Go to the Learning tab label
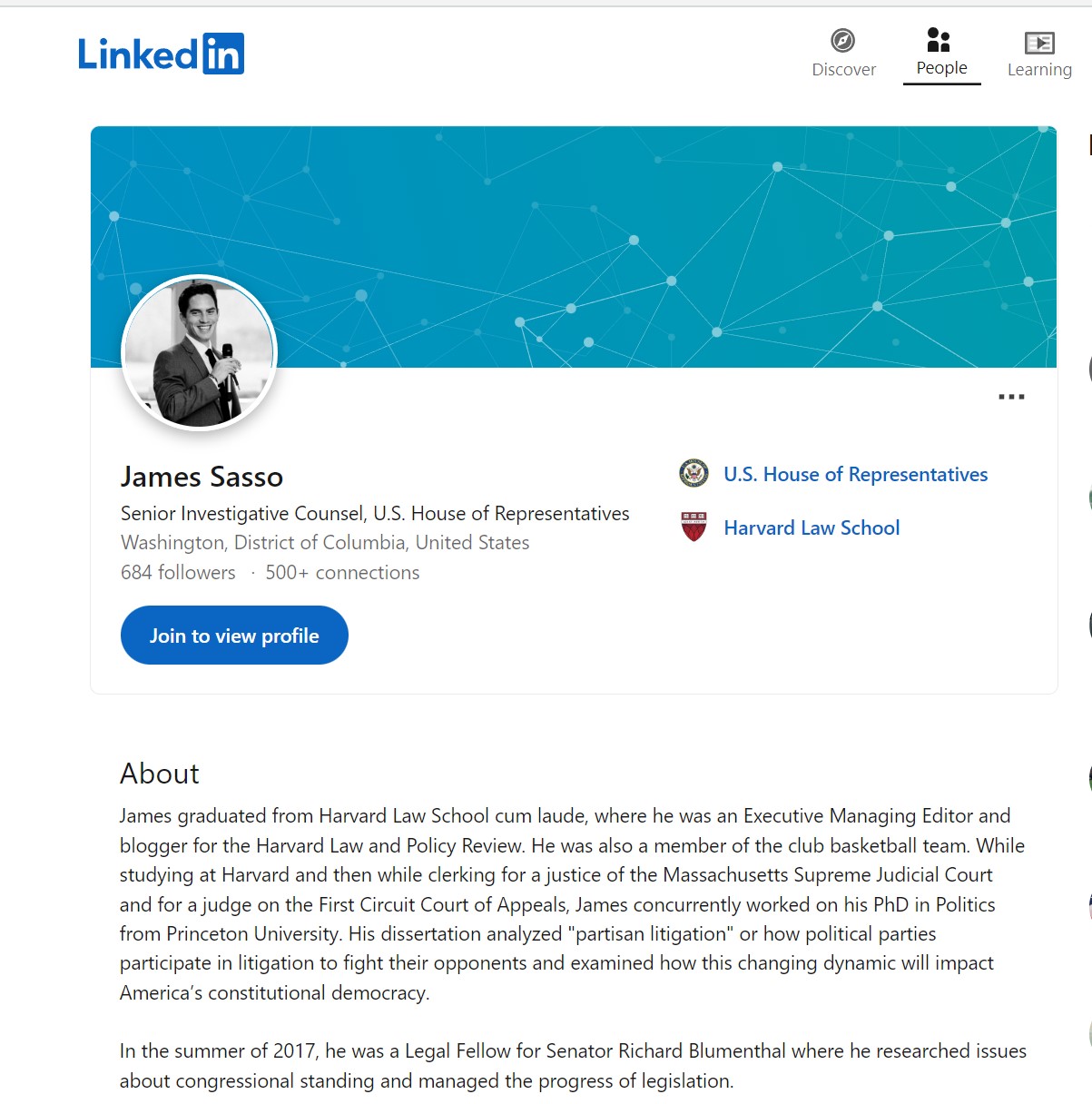Screen dimensions: 1092x1104 coord(1039,70)
